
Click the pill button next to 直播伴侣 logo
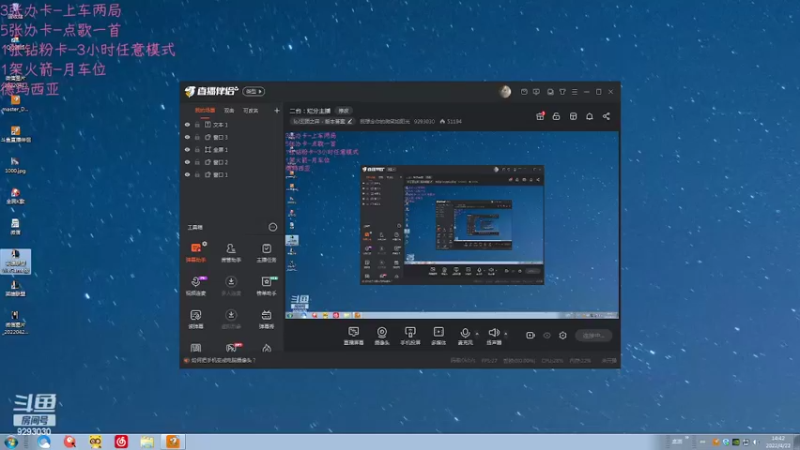254,91
